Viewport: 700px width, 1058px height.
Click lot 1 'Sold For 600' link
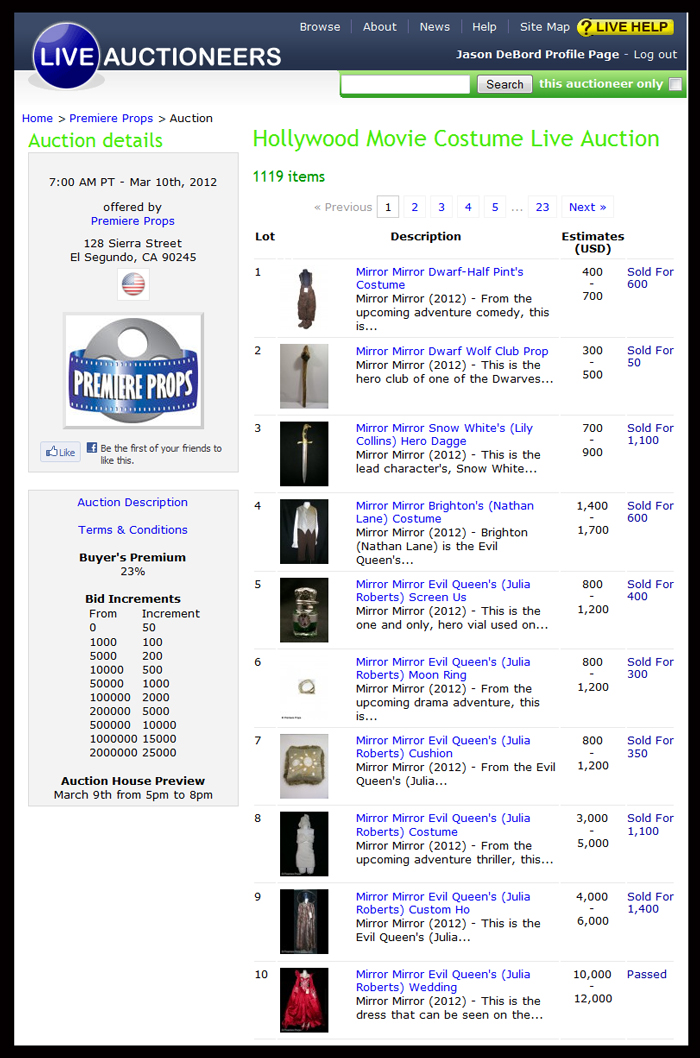click(650, 278)
